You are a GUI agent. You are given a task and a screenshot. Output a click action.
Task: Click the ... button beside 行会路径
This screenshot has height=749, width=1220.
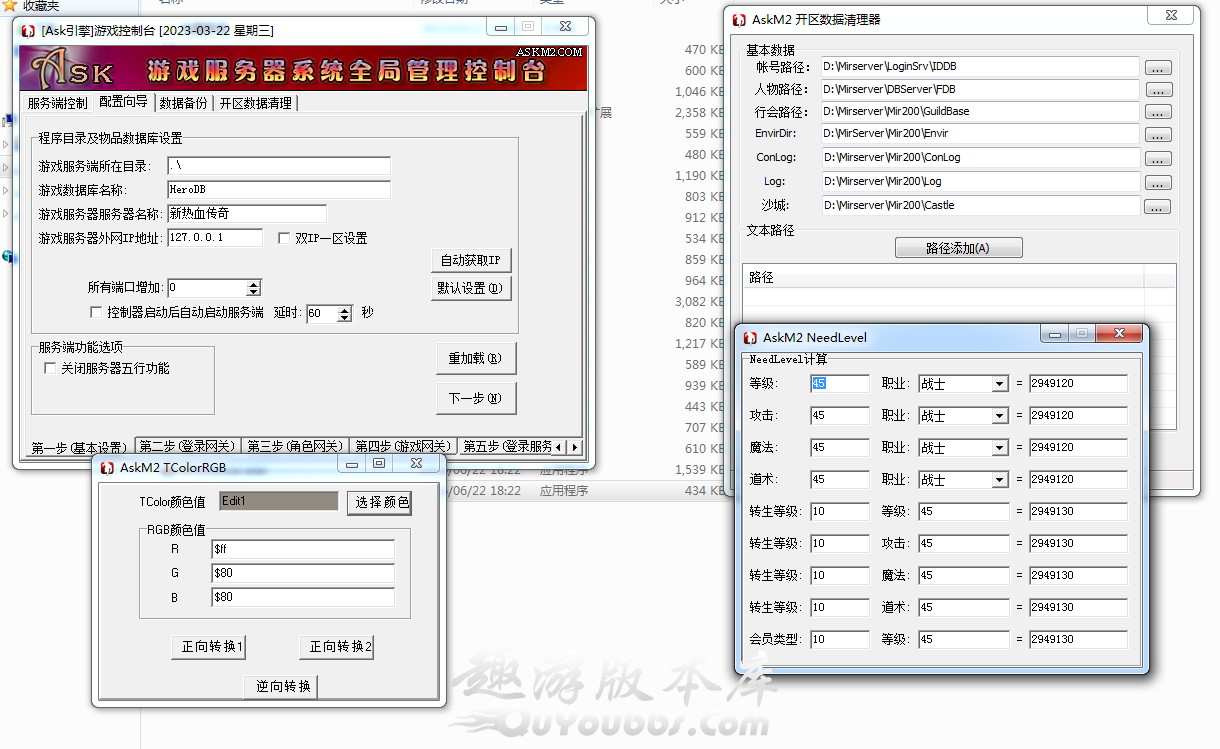click(1157, 113)
